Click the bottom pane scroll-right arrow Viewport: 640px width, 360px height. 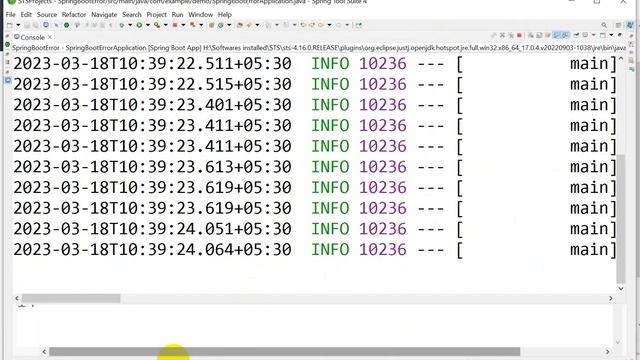pyautogui.click(x=607, y=351)
